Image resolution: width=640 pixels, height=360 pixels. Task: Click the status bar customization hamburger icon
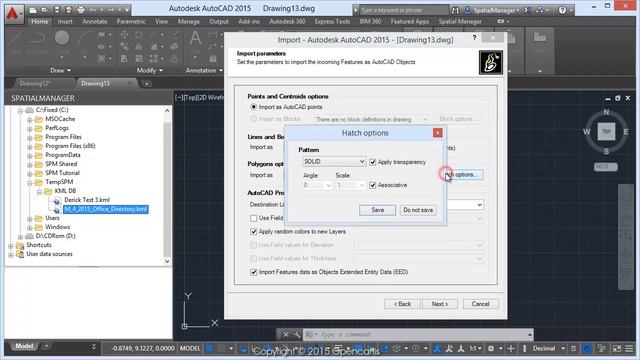click(x=629, y=349)
